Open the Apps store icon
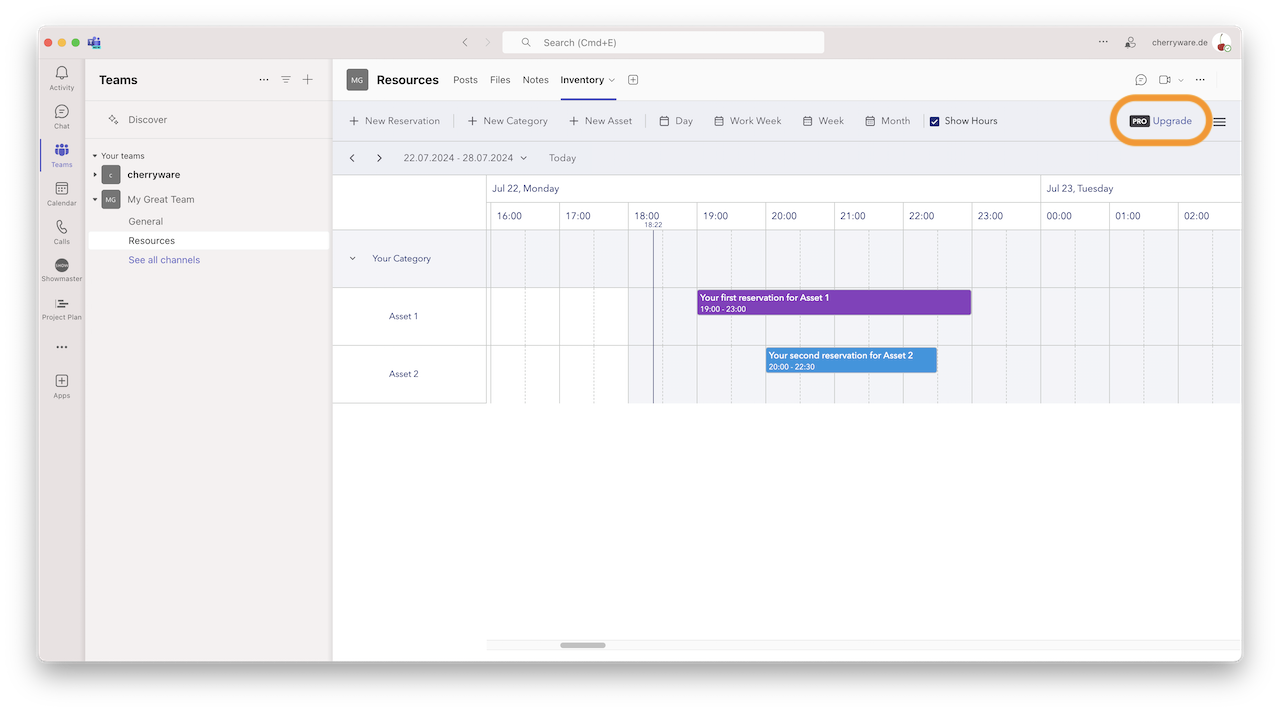This screenshot has width=1280, height=712. click(x=62, y=381)
